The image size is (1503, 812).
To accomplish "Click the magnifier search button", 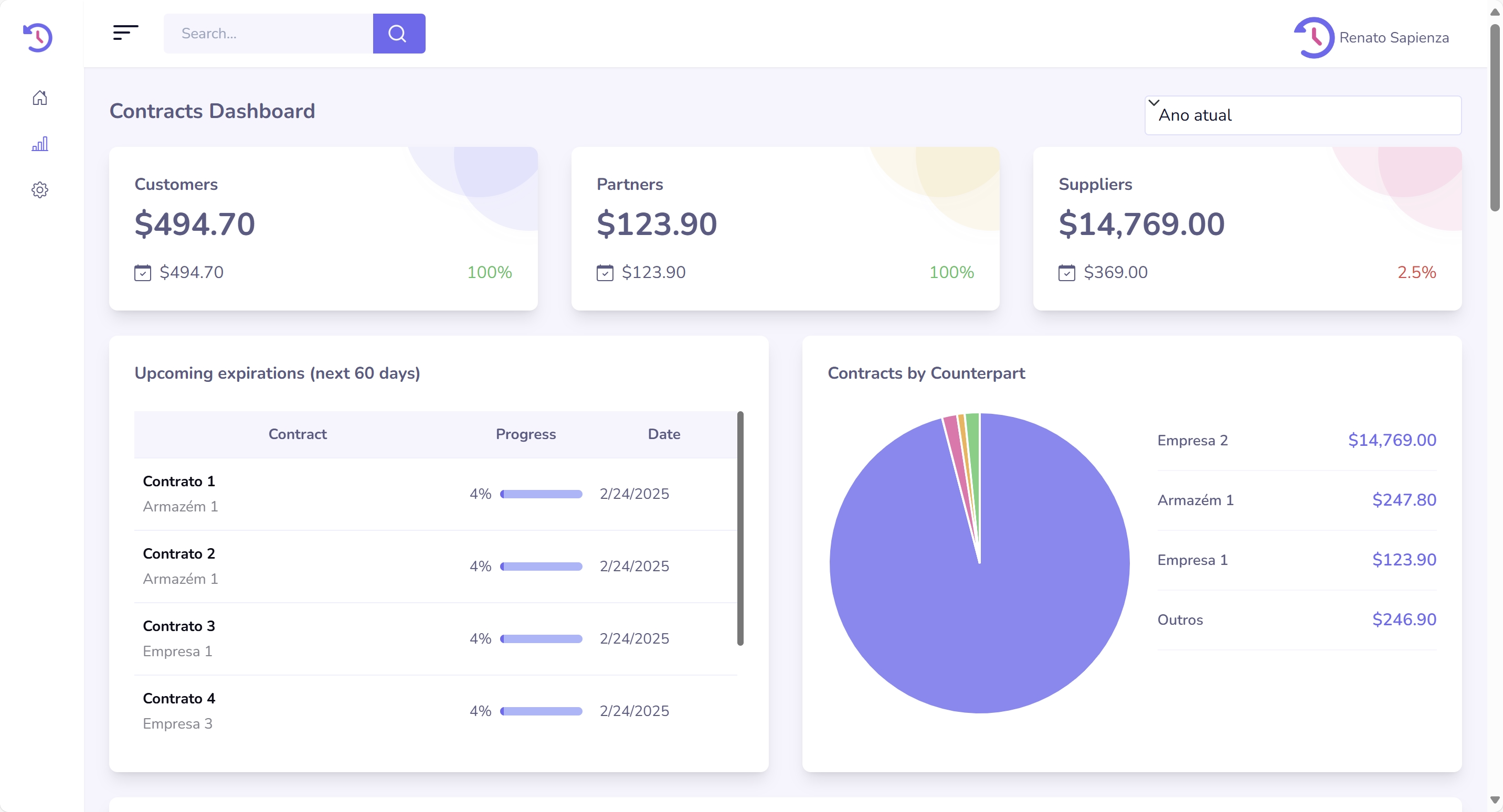I will pyautogui.click(x=398, y=33).
